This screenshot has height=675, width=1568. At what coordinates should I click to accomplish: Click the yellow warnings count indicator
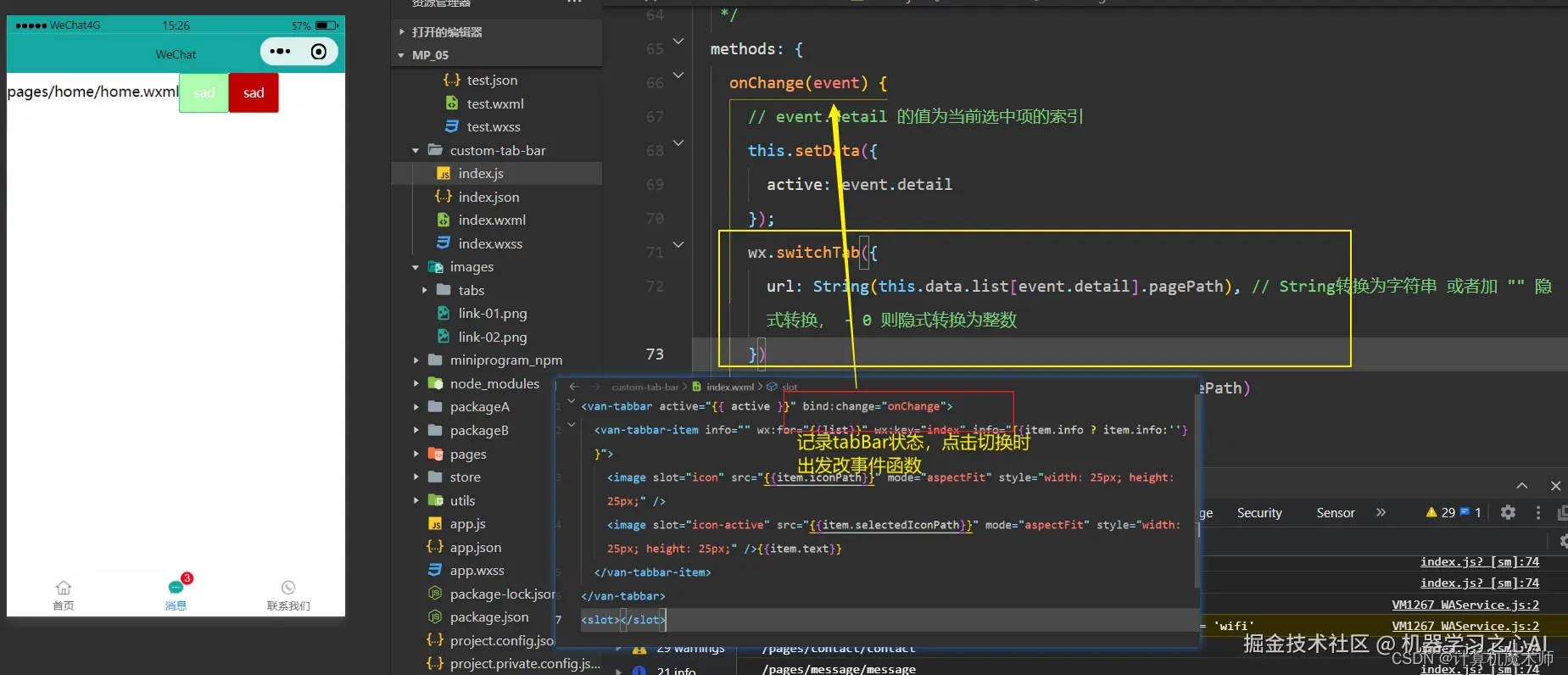[x=1441, y=512]
